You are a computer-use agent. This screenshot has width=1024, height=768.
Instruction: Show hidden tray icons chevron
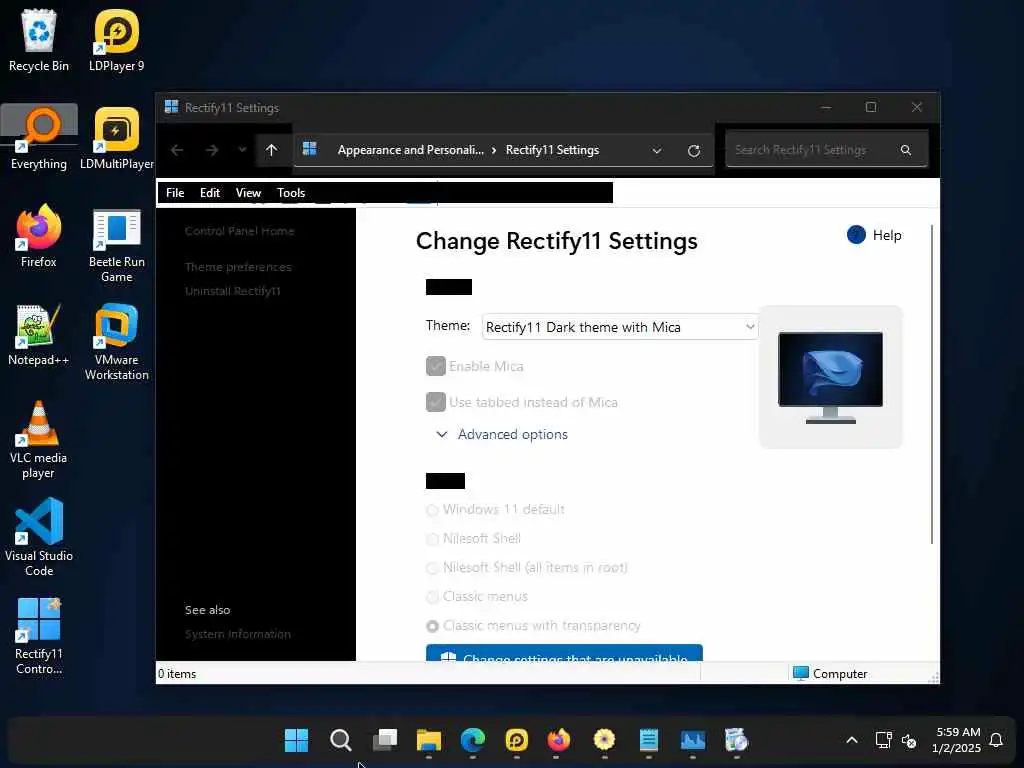click(852, 740)
